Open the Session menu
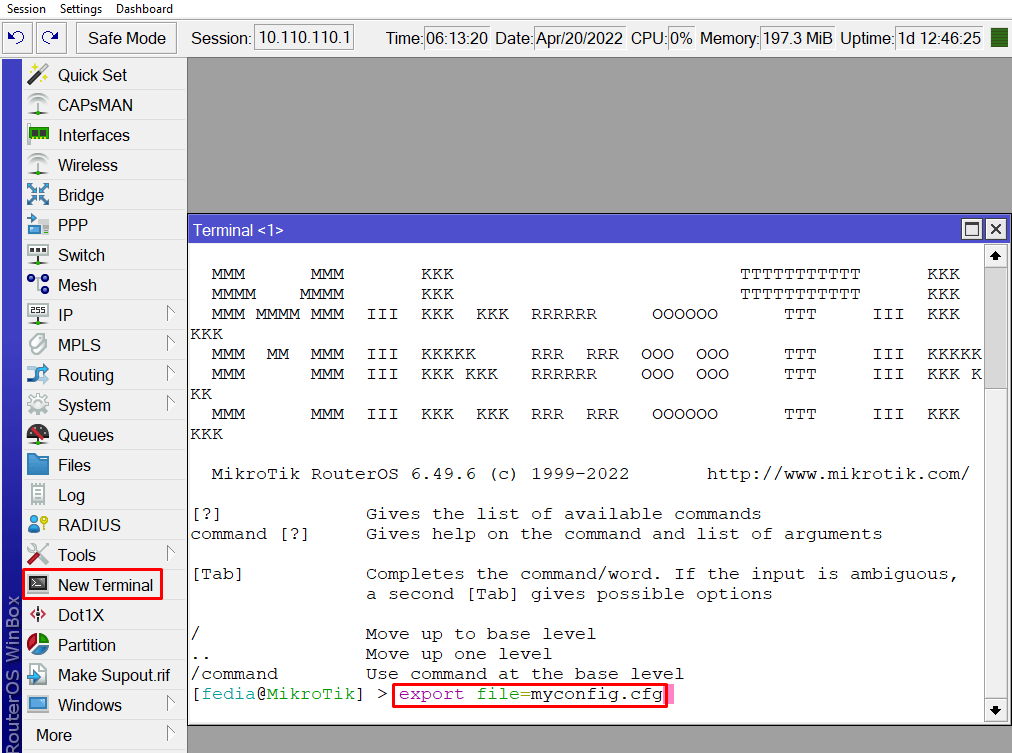1012x753 pixels. coord(26,8)
